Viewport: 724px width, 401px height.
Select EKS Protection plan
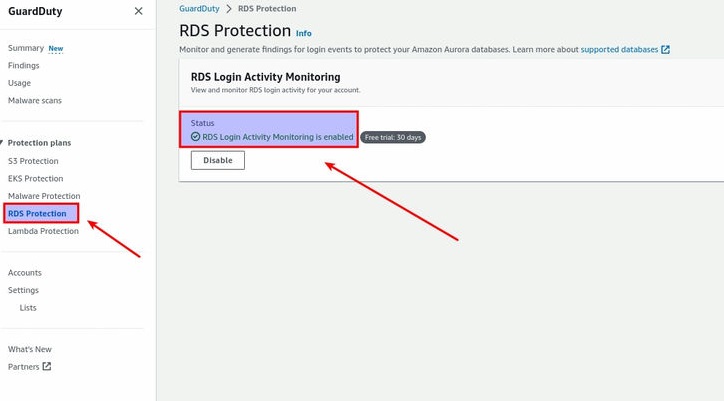35,178
